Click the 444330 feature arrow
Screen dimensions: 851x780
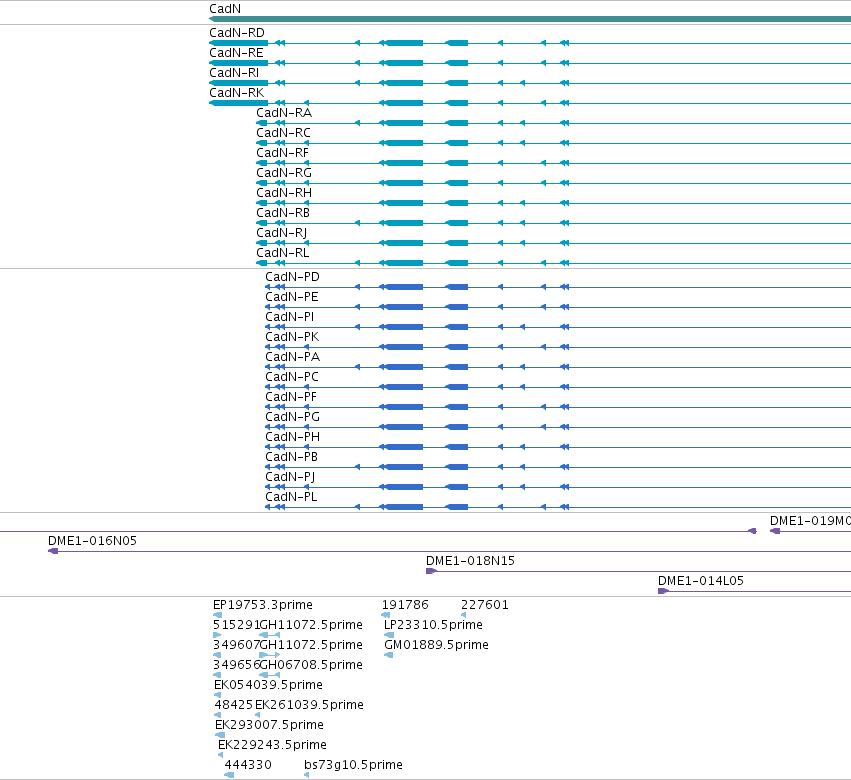point(229,775)
